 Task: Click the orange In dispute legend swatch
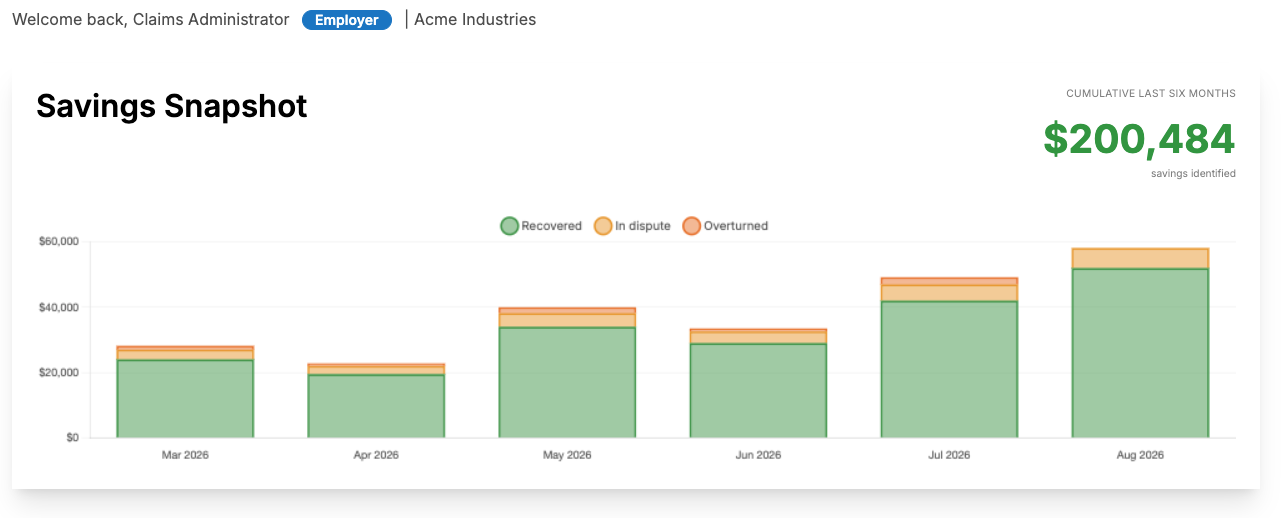coord(603,226)
